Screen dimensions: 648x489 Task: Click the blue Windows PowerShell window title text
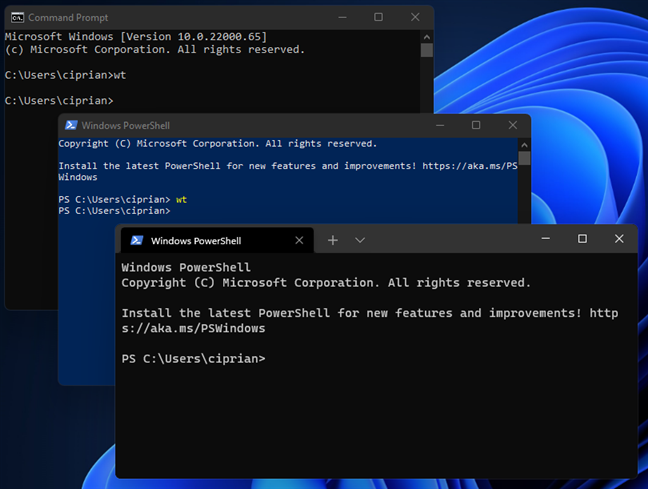[x=126, y=126]
